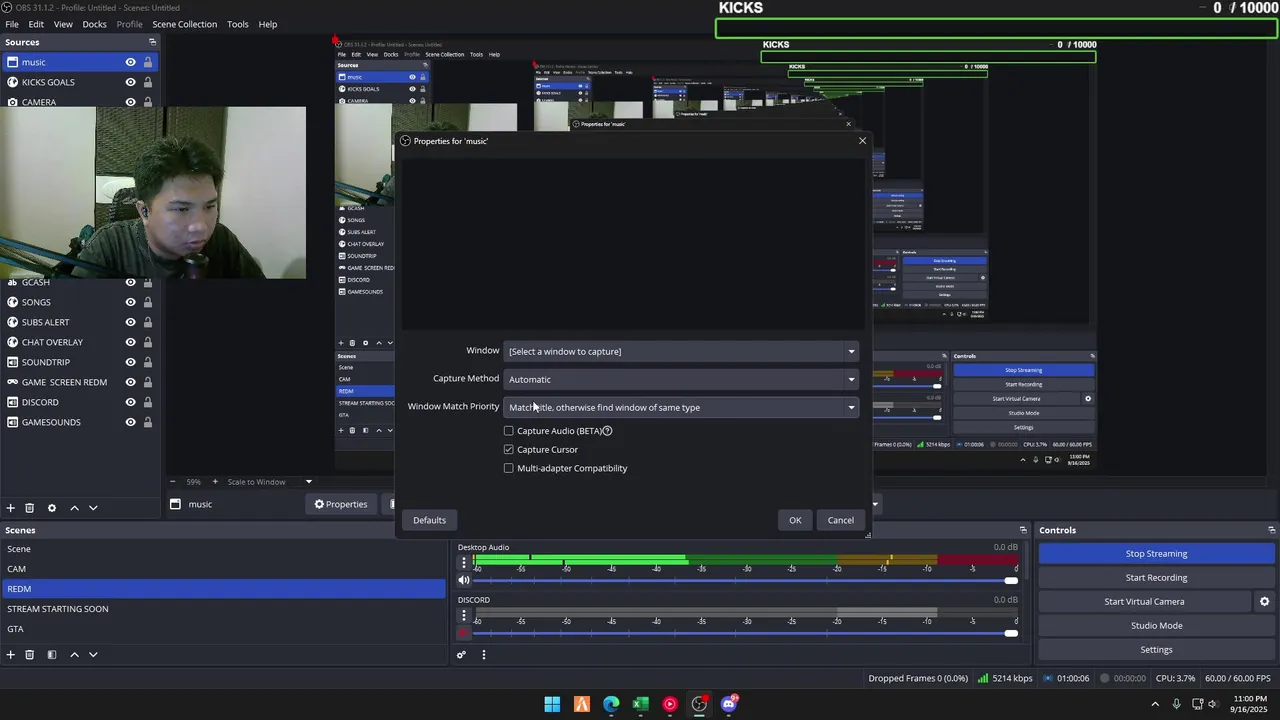Uncheck Capture Cursor checkbox

509,450
